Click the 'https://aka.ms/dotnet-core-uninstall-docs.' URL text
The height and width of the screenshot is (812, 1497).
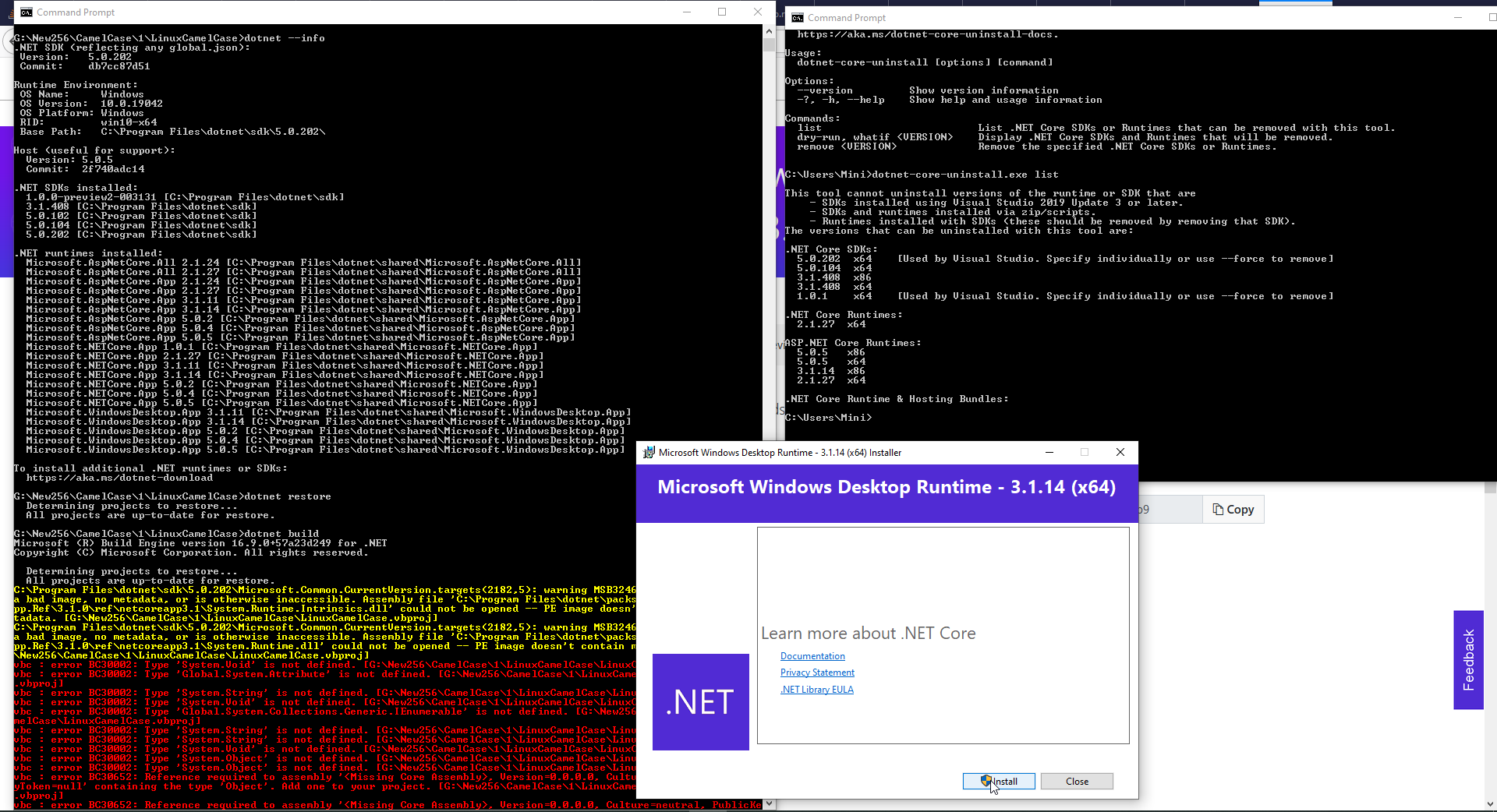(x=928, y=34)
